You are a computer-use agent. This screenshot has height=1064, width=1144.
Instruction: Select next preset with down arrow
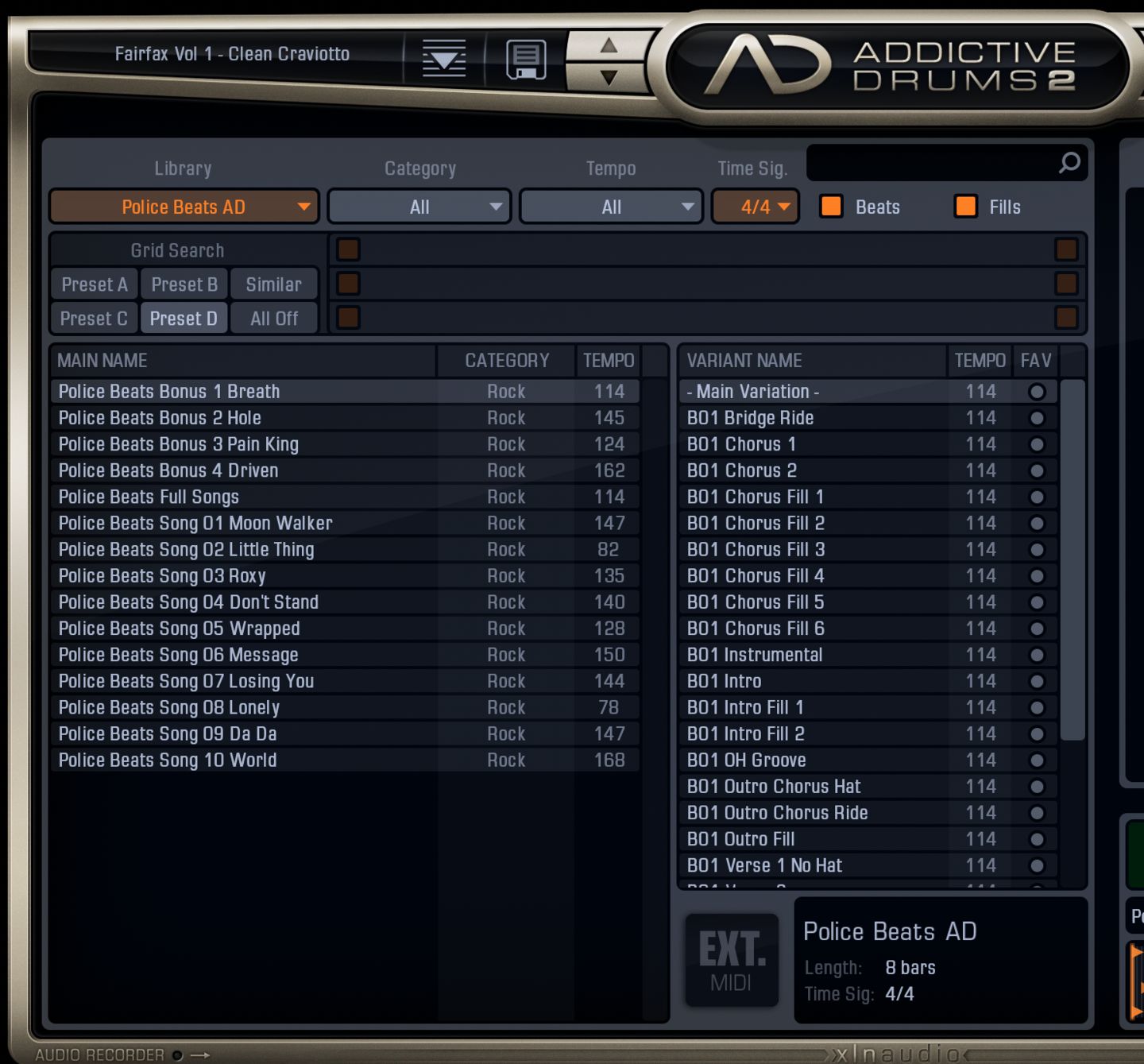pyautogui.click(x=609, y=78)
